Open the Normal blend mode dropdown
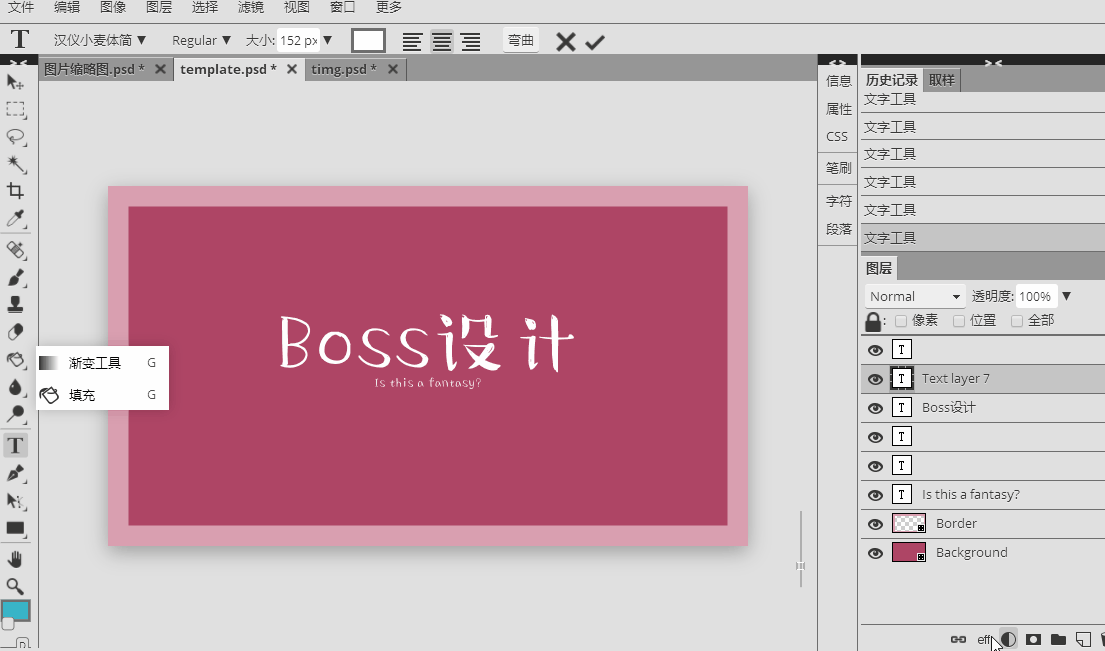The height and width of the screenshot is (651, 1105). click(914, 296)
